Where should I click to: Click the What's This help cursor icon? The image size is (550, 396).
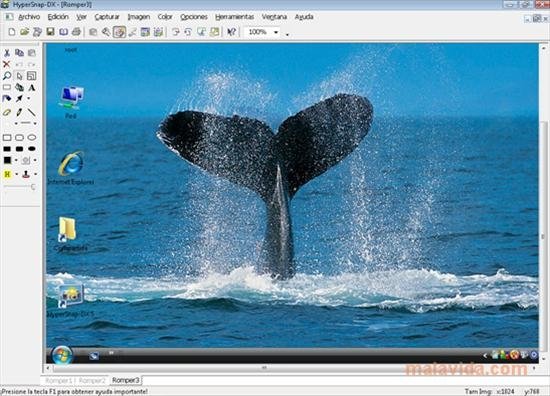pos(231,32)
